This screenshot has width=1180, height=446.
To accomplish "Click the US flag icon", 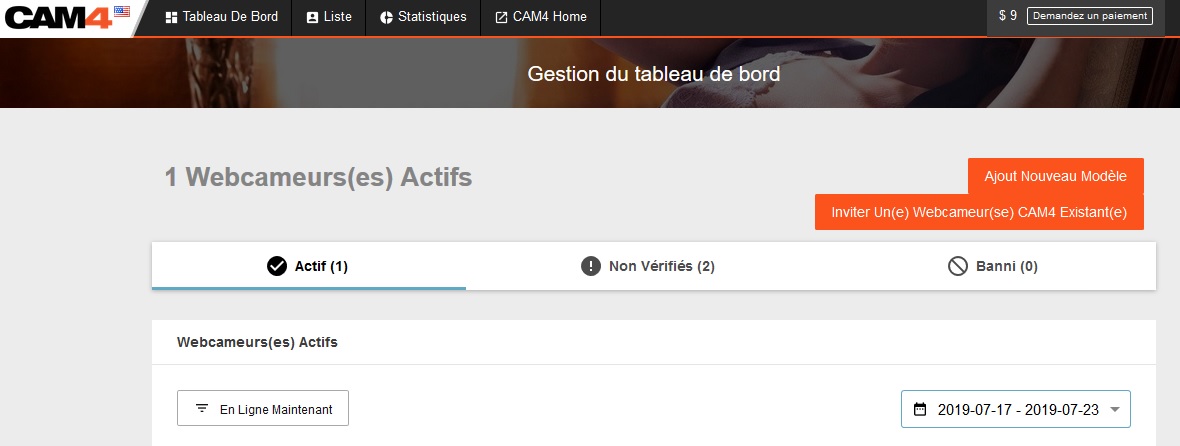I will pos(121,11).
